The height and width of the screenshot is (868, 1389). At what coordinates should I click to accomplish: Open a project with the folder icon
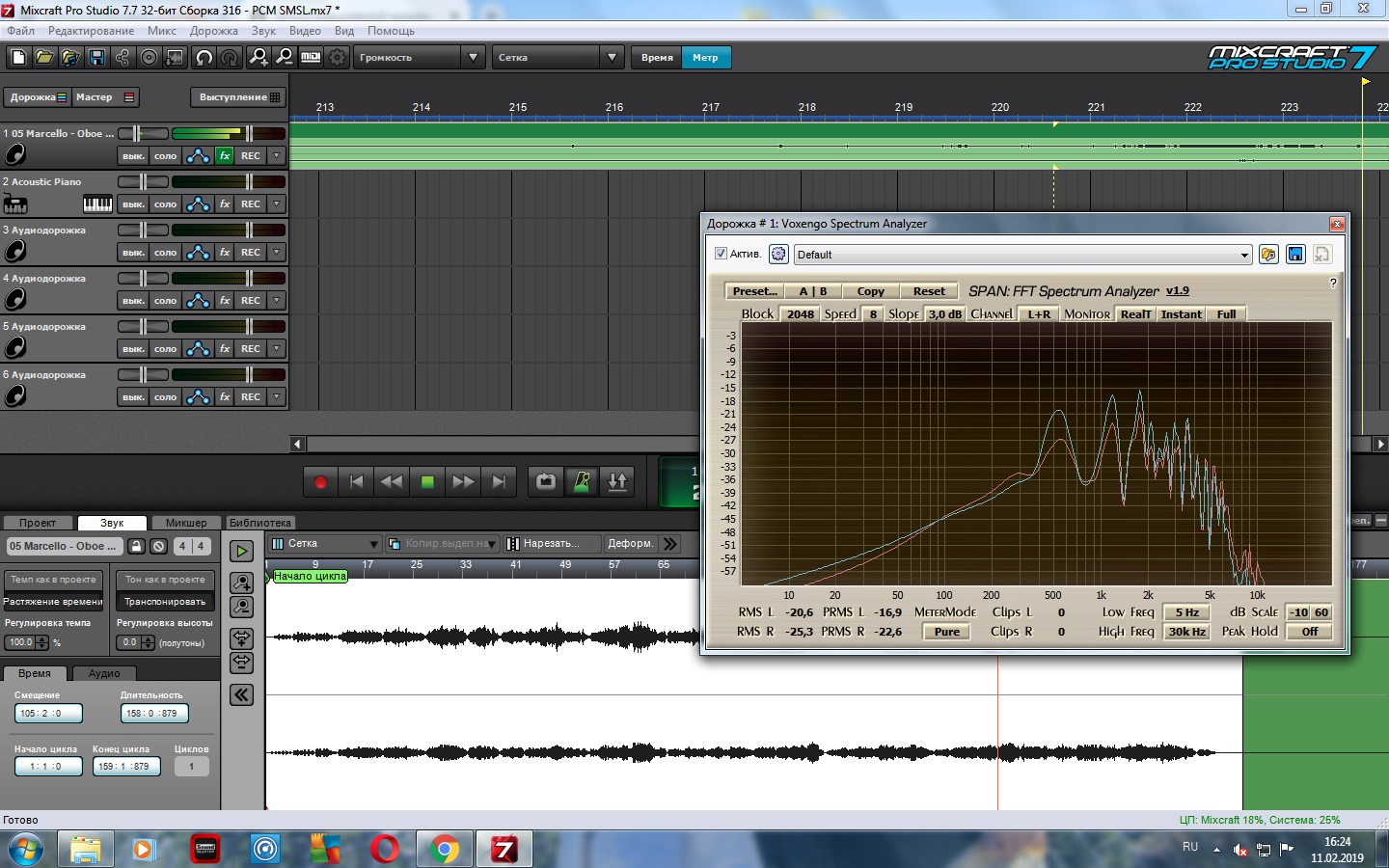point(44,58)
